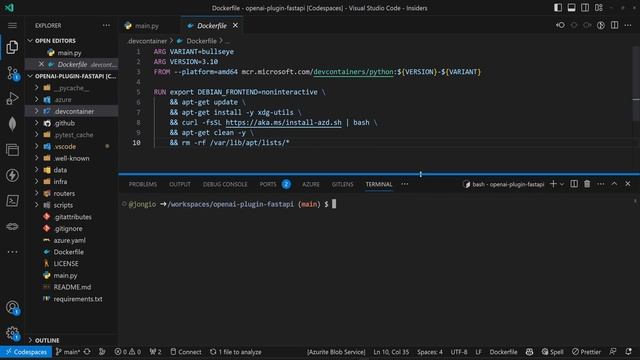Open the Remote Explorer view
The width and height of the screenshot is (640, 360).
[12, 150]
